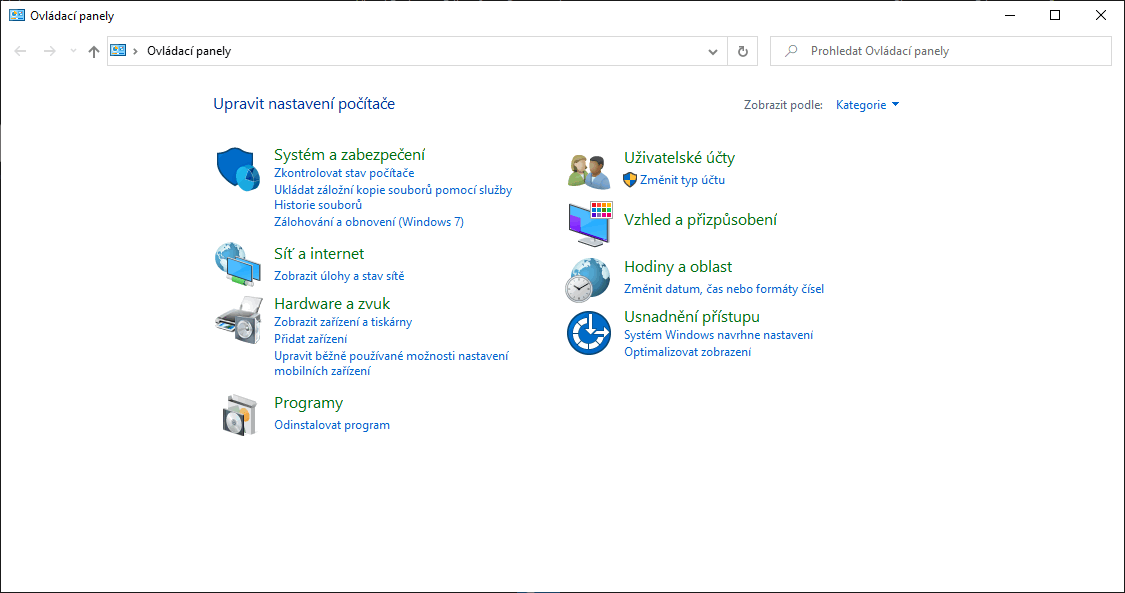1125x593 pixels.
Task: Click the Uživatelské účty people icon
Action: 588,171
